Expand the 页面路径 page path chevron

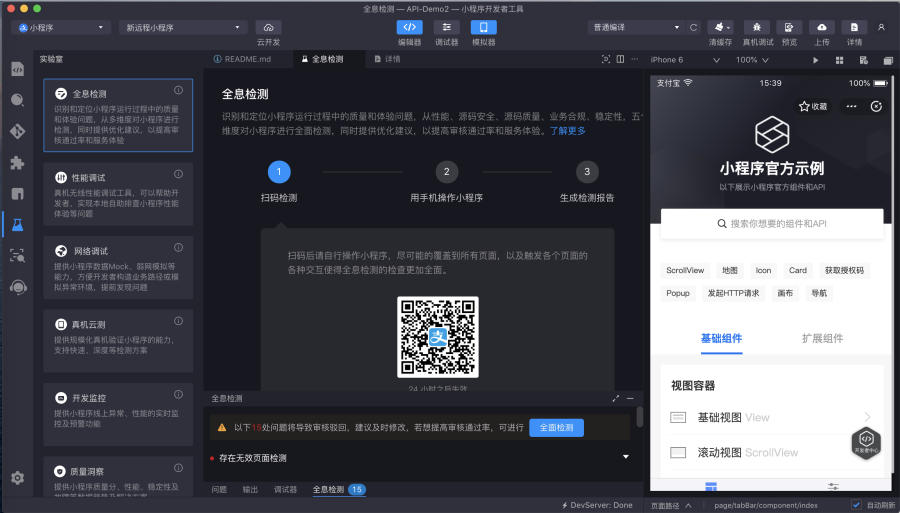click(x=688, y=506)
